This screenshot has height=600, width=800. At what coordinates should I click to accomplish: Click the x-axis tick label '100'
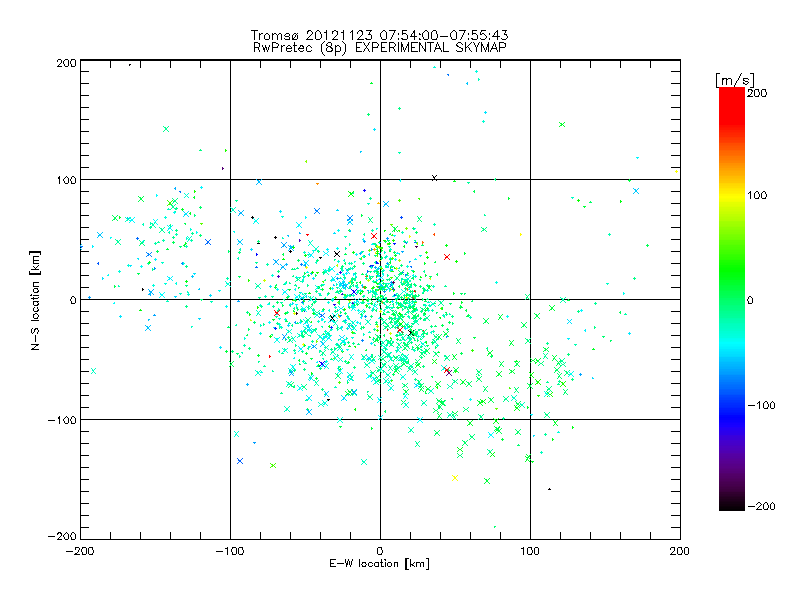point(530,551)
